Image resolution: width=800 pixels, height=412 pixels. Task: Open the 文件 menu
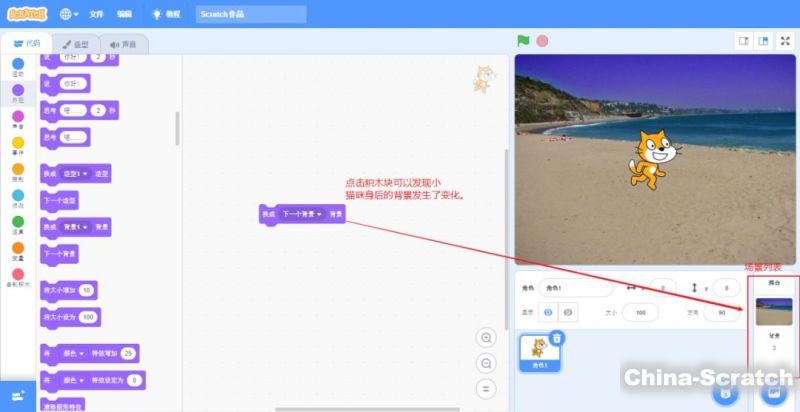click(96, 14)
